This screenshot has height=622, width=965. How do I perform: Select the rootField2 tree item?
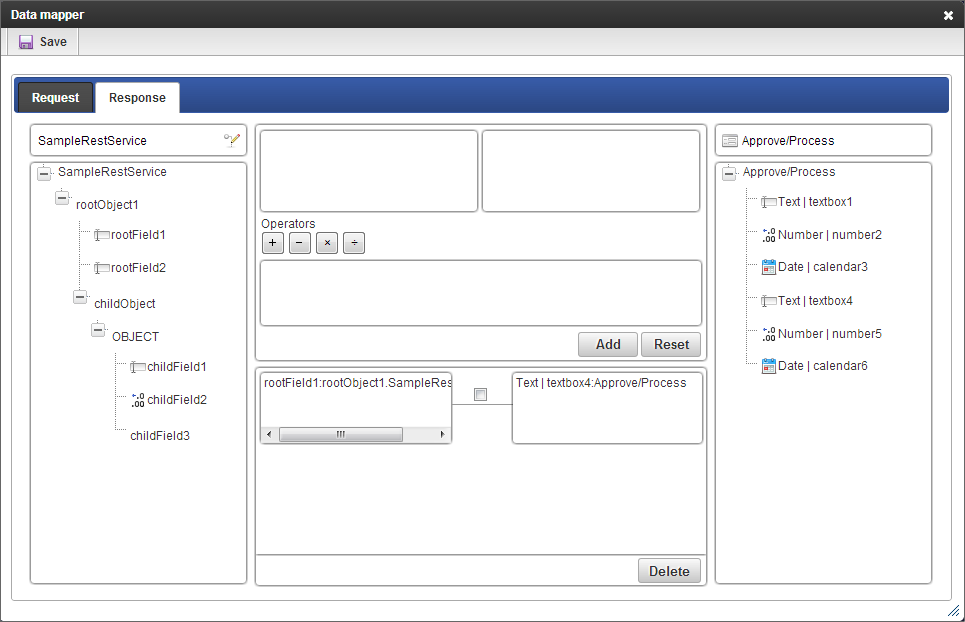click(x=138, y=268)
